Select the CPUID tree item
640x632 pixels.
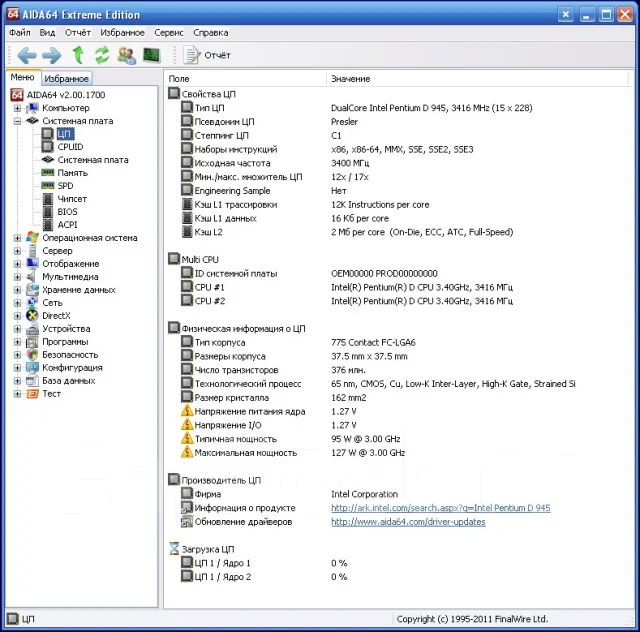coord(70,147)
